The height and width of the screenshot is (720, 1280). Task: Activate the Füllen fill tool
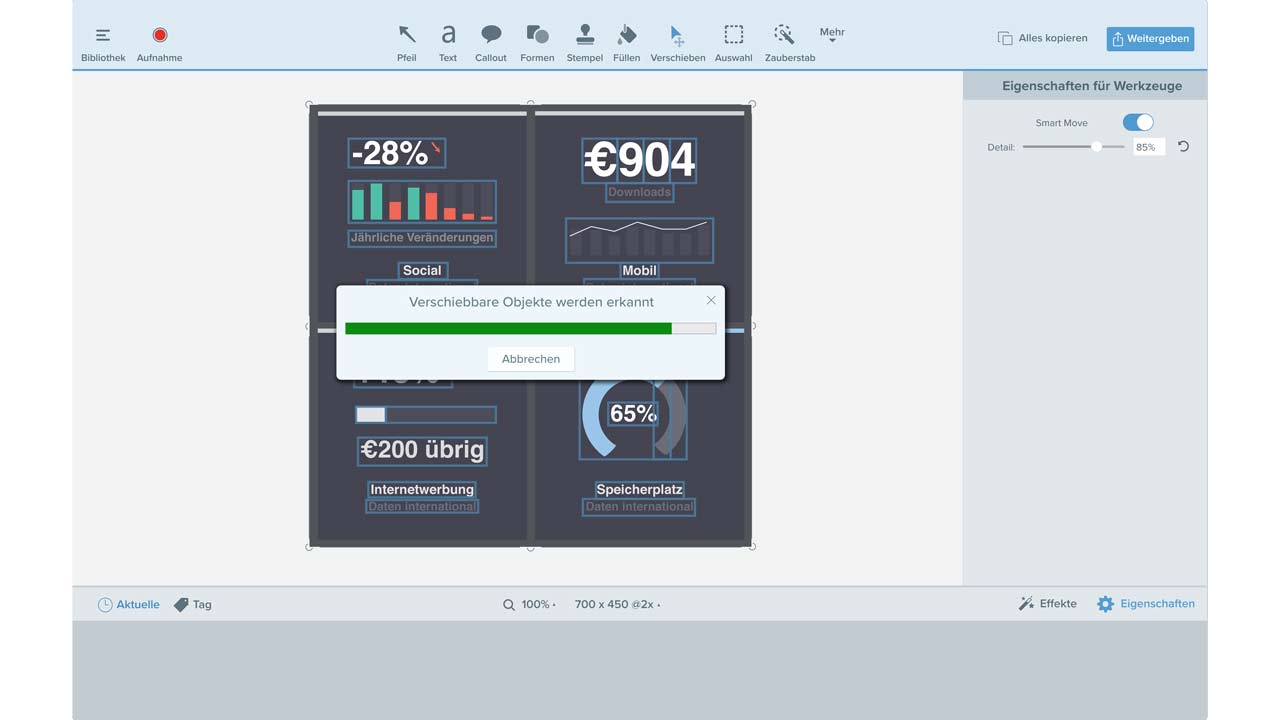627,43
